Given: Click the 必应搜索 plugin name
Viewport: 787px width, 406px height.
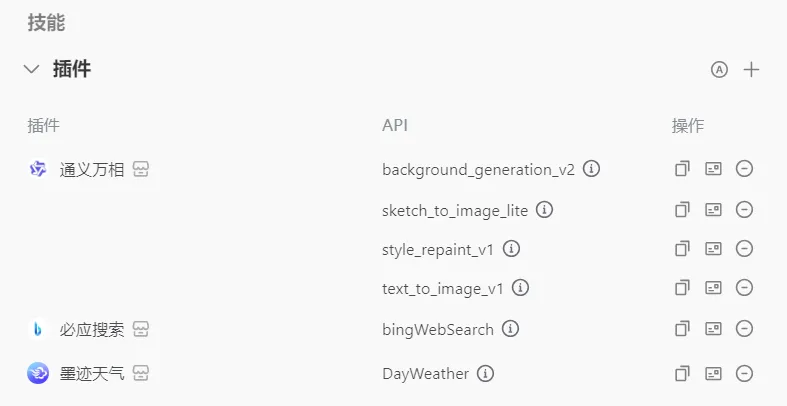Looking at the screenshot, I should (x=92, y=329).
